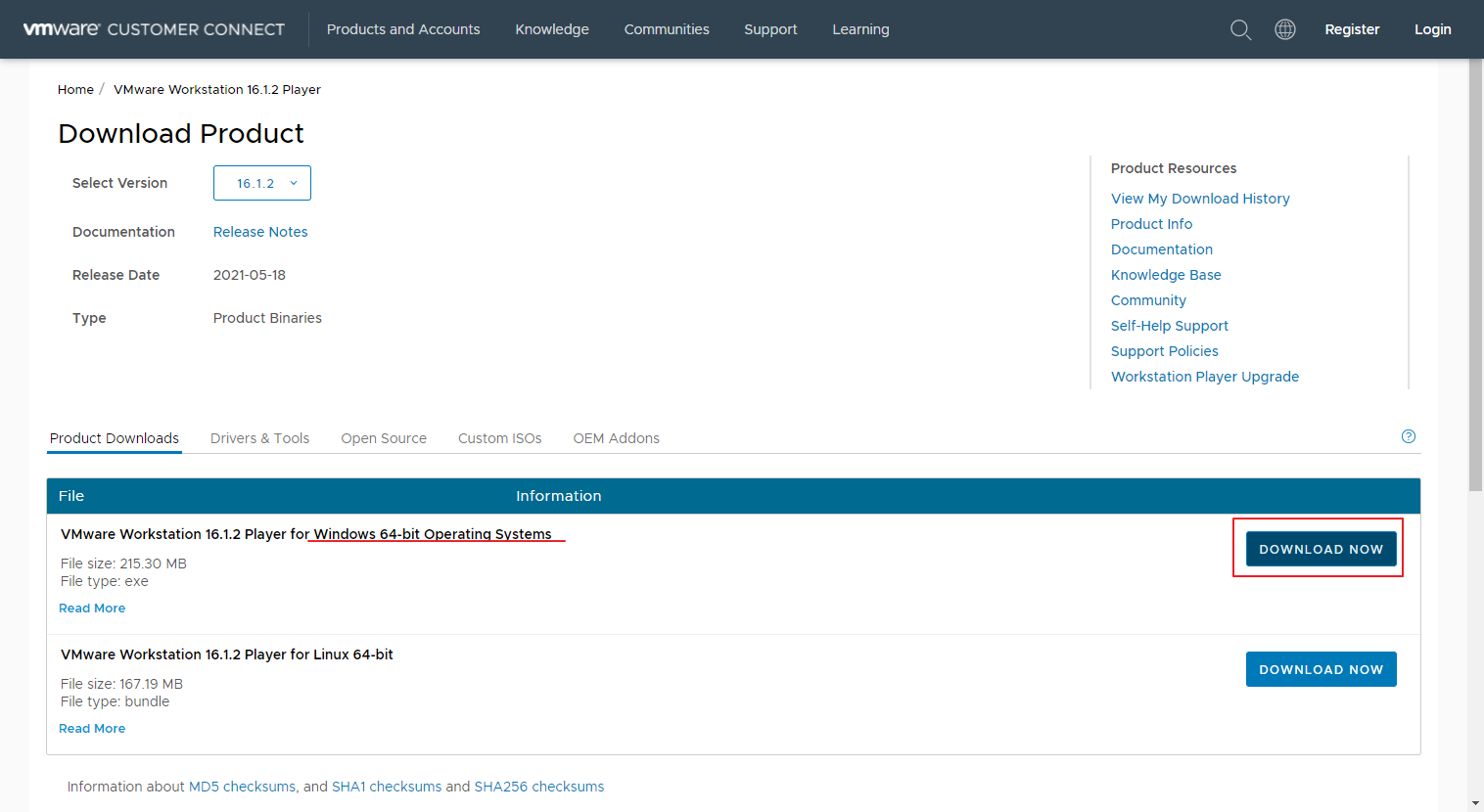Image resolution: width=1484 pixels, height=812 pixels.
Task: Switch to Drivers & Tools tab
Action: (259, 438)
